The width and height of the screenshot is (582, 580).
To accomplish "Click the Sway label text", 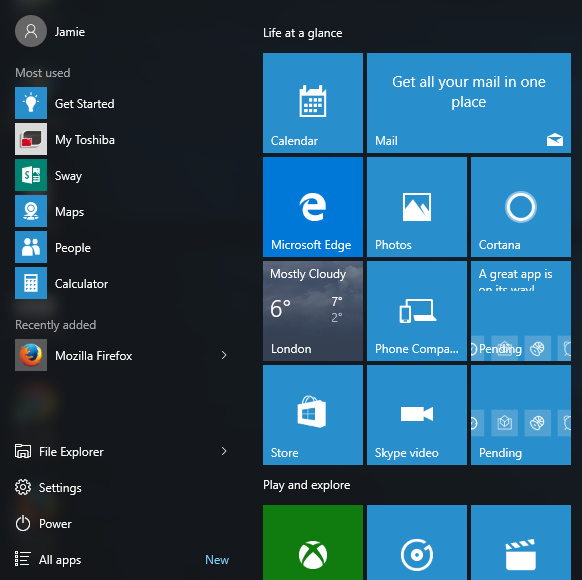I will coord(68,176).
